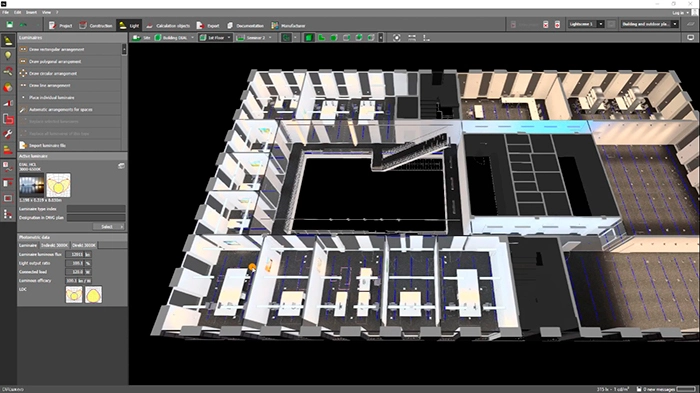Select the colour filter sphere tool in sidebar

[8, 87]
